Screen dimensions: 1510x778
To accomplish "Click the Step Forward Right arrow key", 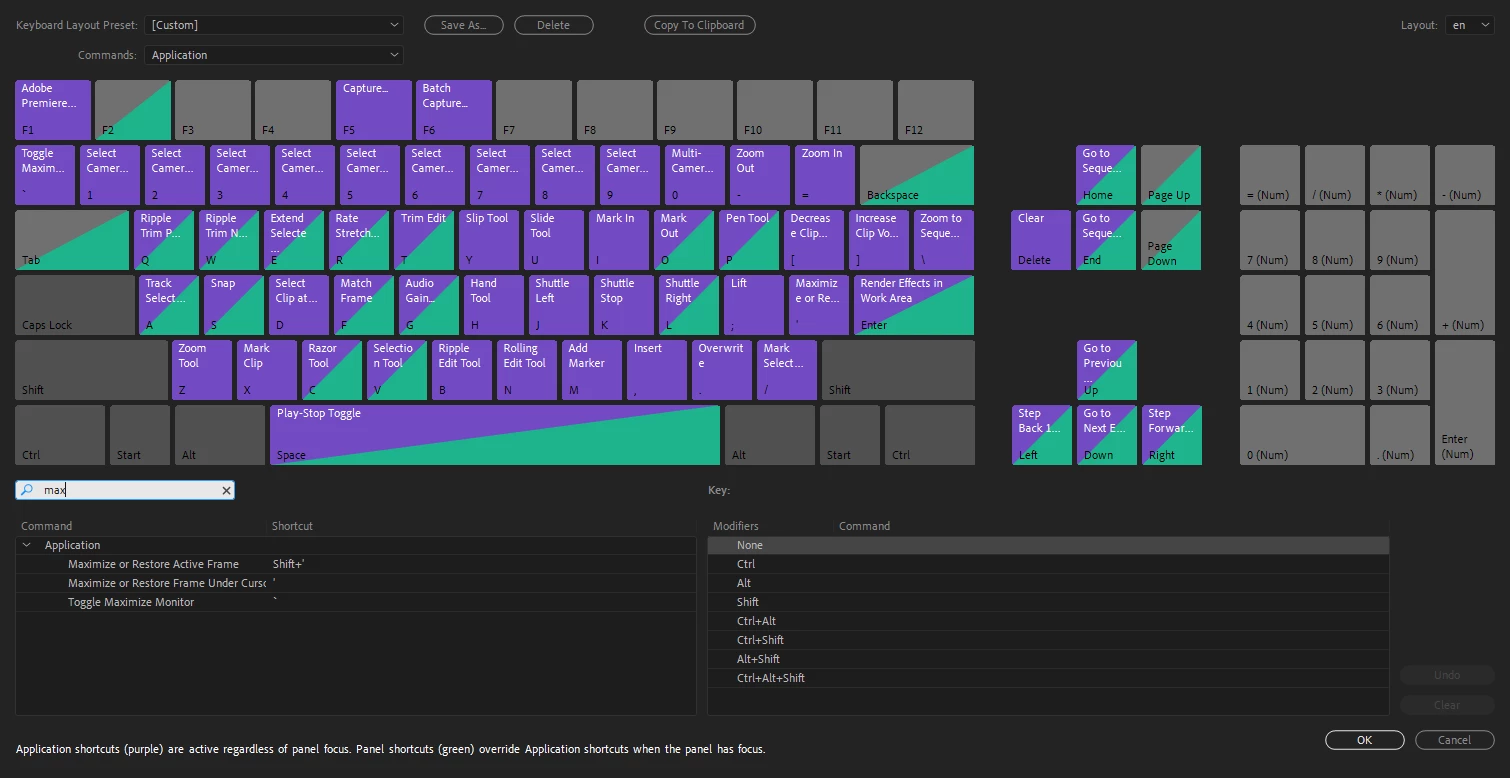I will point(1172,435).
